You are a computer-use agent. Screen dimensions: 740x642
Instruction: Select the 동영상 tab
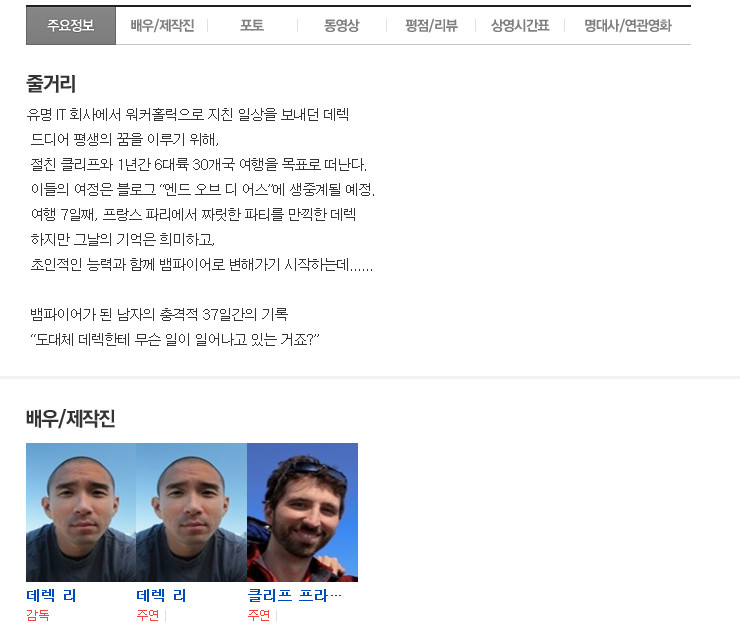click(x=341, y=25)
